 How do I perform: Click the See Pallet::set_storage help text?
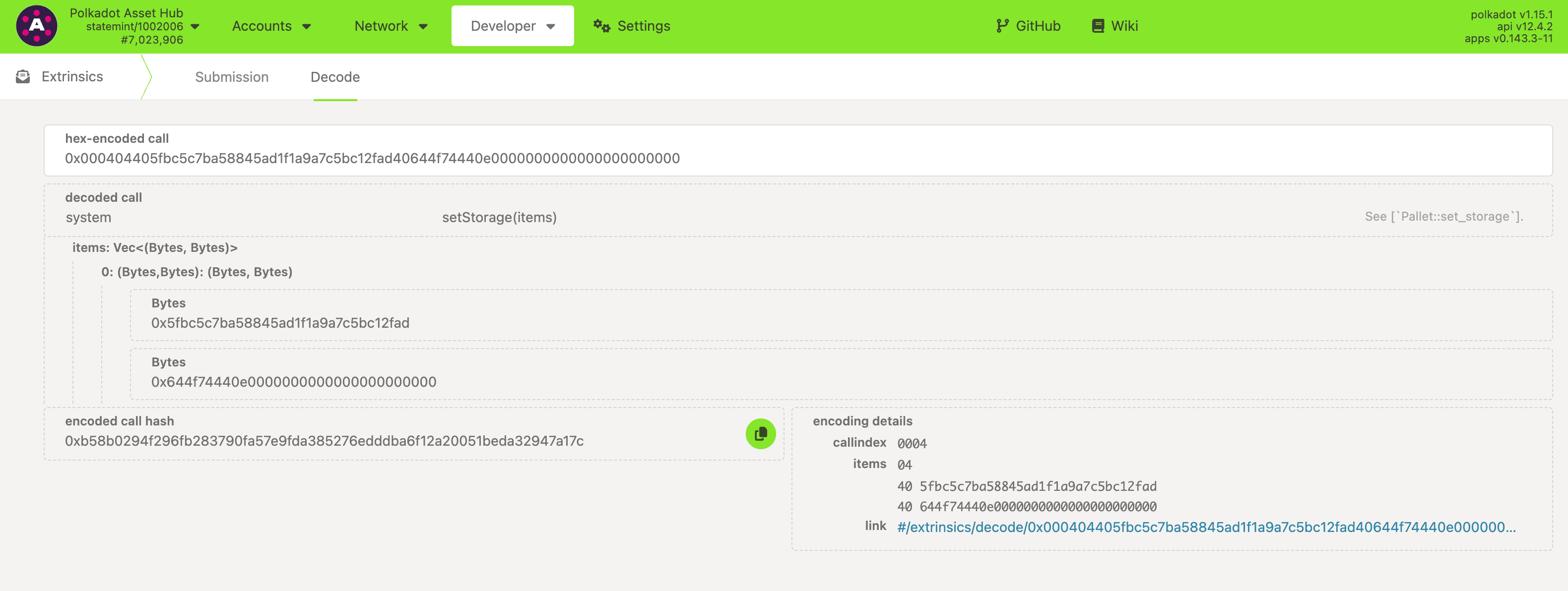click(1443, 217)
